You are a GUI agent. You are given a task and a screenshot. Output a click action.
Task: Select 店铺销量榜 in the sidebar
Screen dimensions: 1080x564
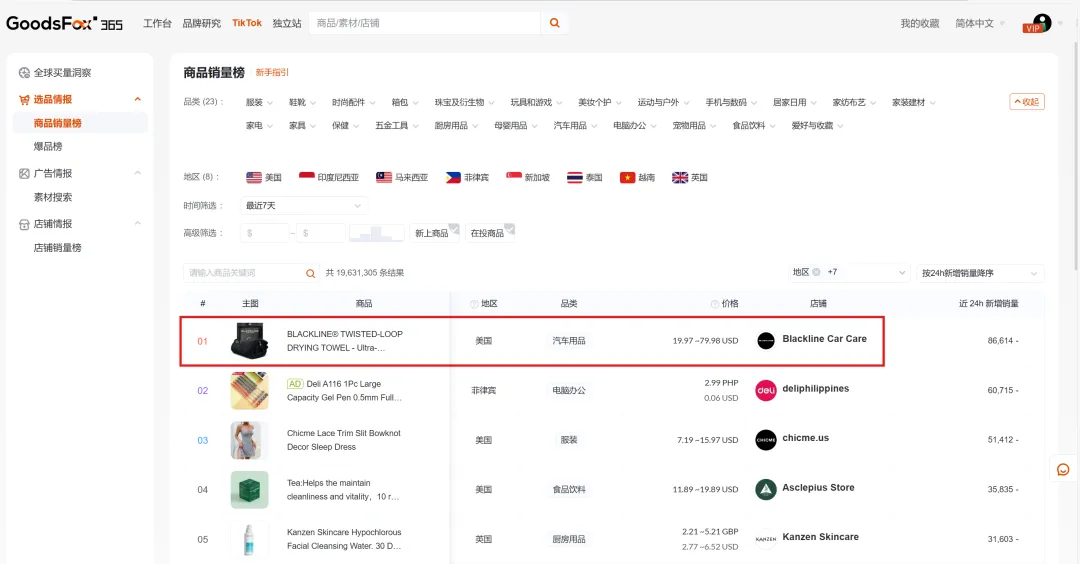[x=58, y=248]
